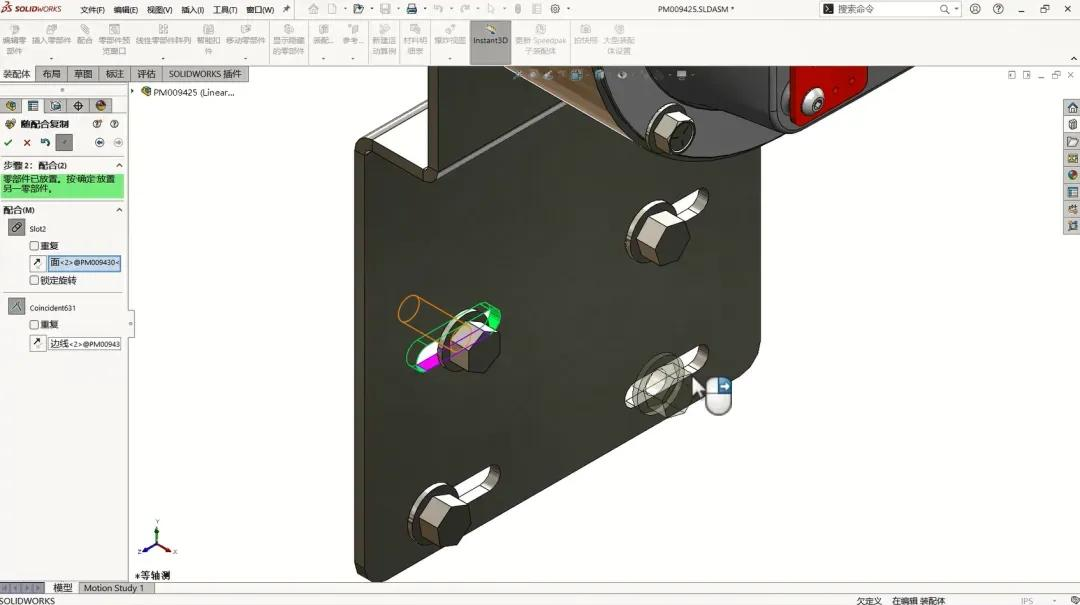Click the 插入零部件 command button

point(51,41)
